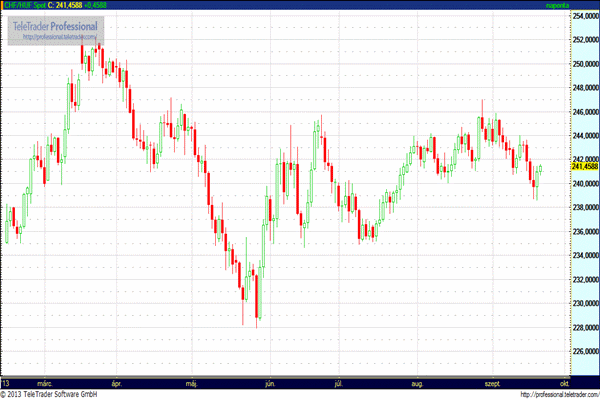Click the jún. label on the time axis
Screen dimensions: 600x400
click(267, 383)
